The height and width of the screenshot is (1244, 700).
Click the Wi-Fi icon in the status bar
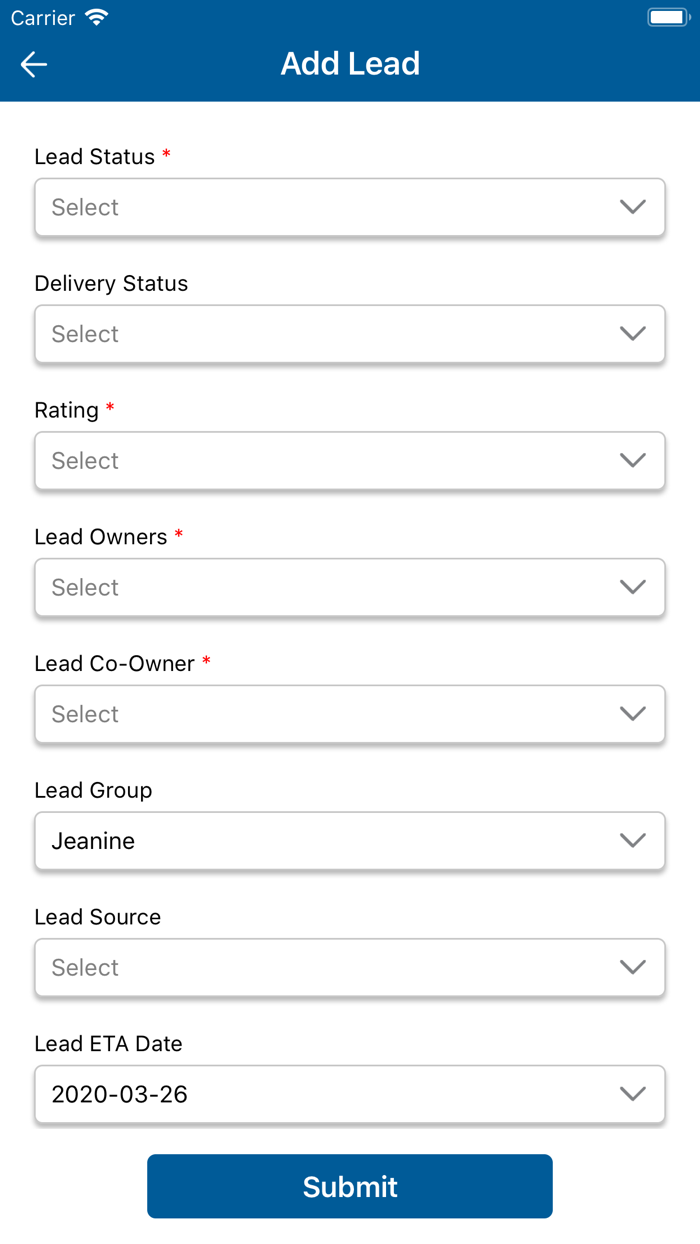pos(95,16)
